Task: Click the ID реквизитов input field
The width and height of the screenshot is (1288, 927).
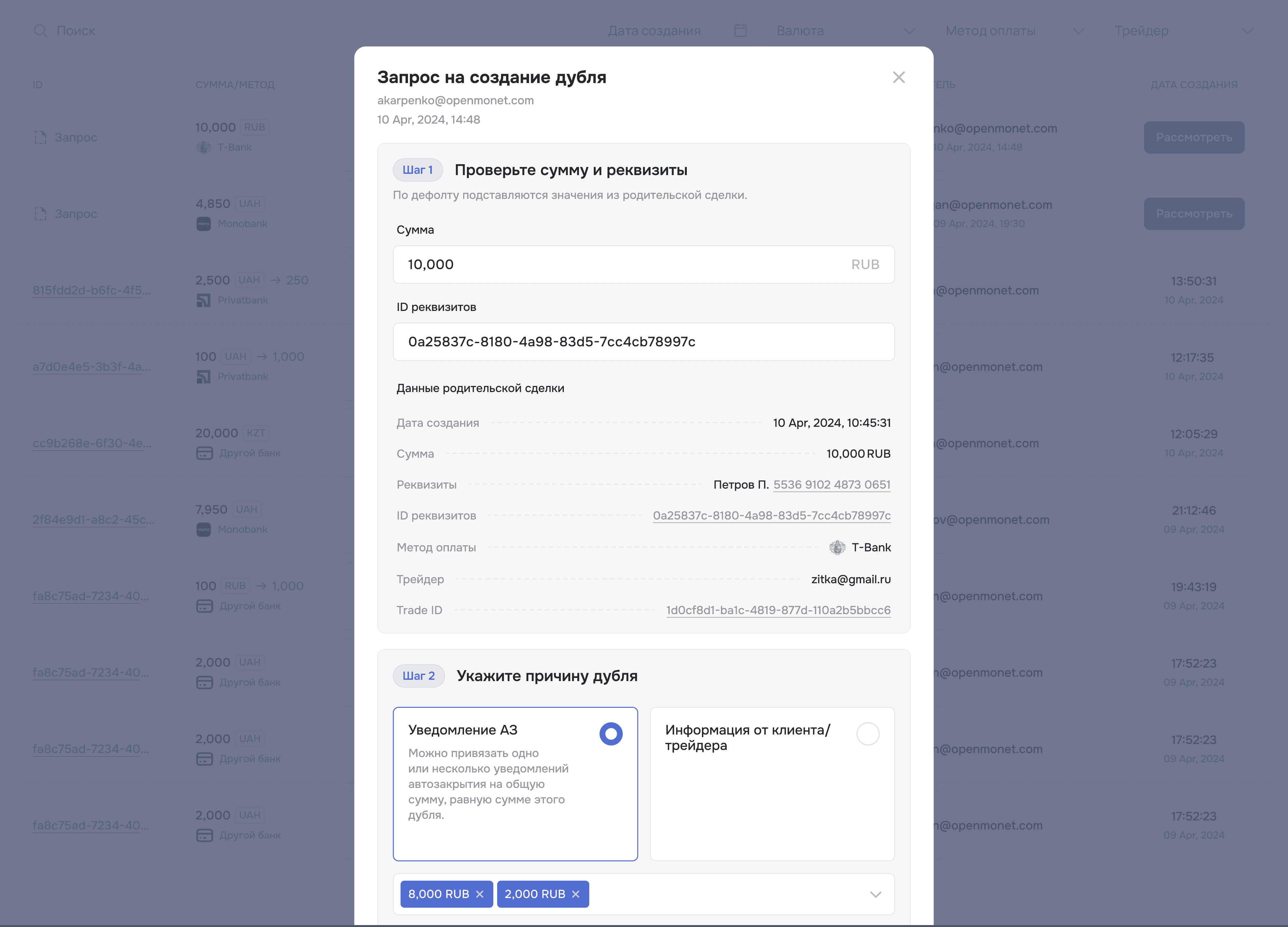Action: click(643, 342)
